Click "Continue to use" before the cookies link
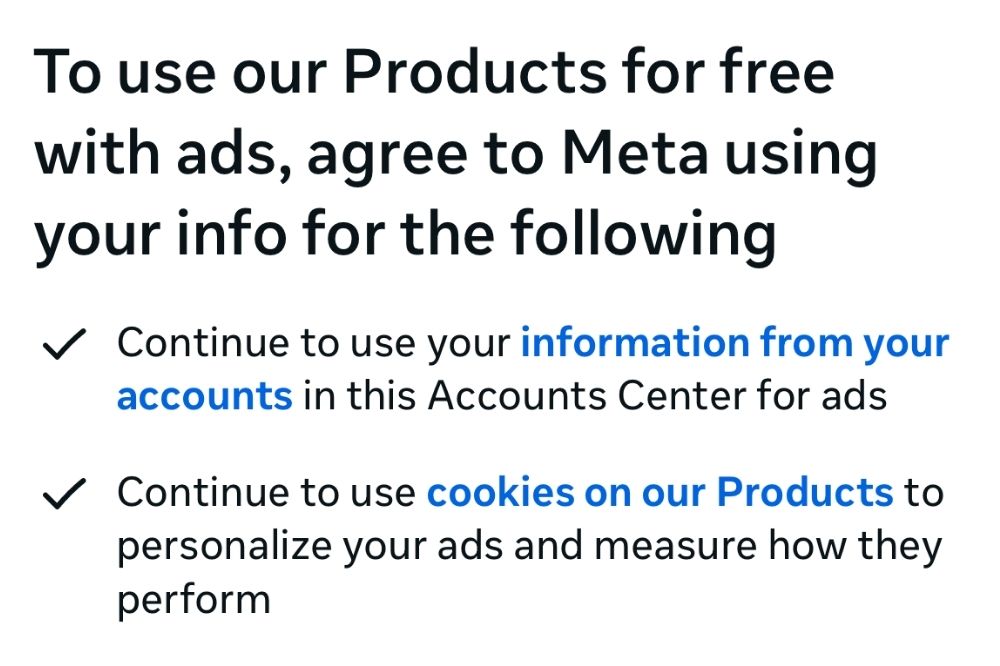 click(x=266, y=492)
